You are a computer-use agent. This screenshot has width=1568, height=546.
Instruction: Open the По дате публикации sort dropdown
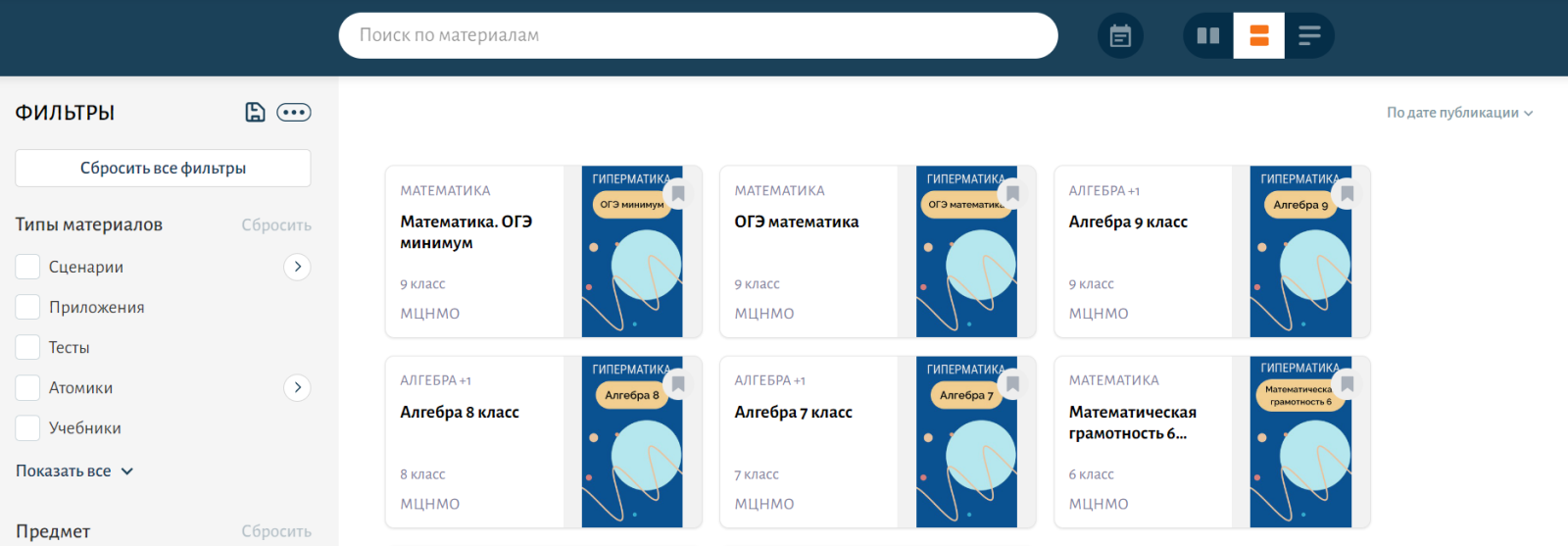[1459, 113]
